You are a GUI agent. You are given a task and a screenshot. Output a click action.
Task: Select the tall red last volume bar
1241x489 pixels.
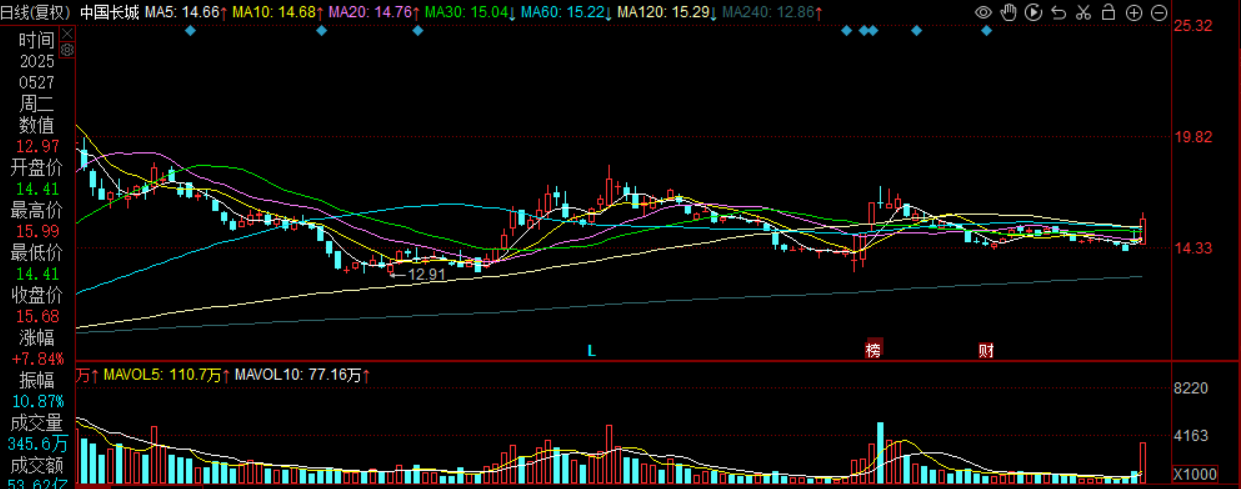(x=1143, y=462)
